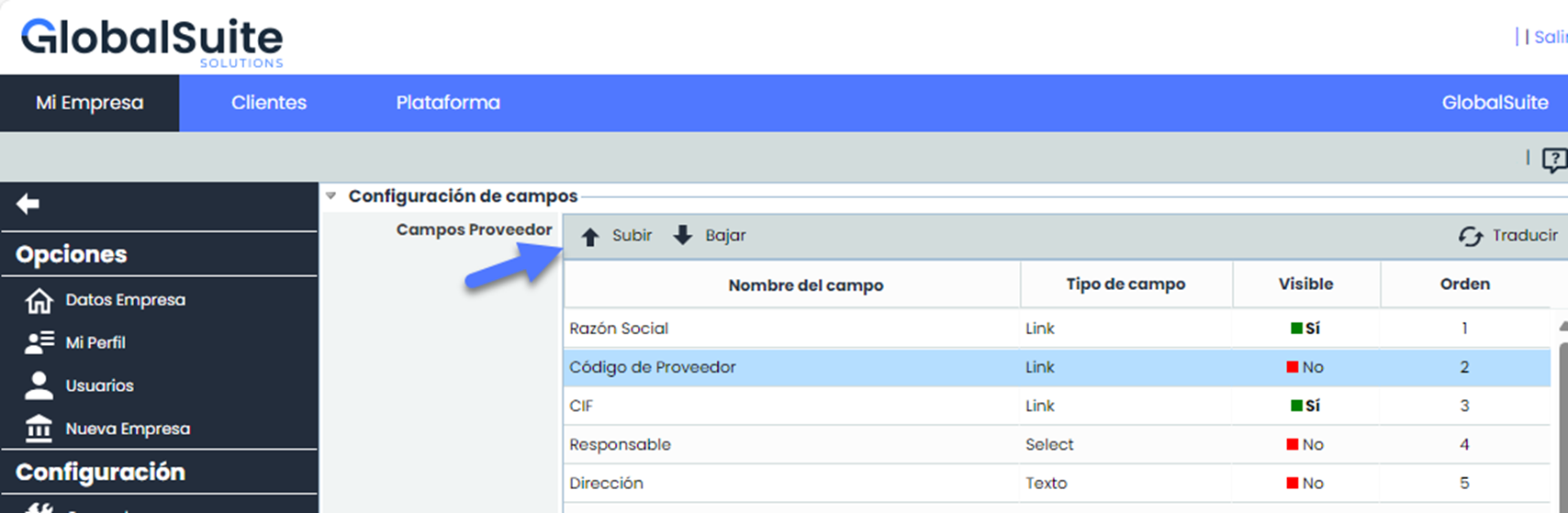Screen dimensions: 1568x513
Task: Open the help question-mark icon
Action: pyautogui.click(x=1553, y=160)
